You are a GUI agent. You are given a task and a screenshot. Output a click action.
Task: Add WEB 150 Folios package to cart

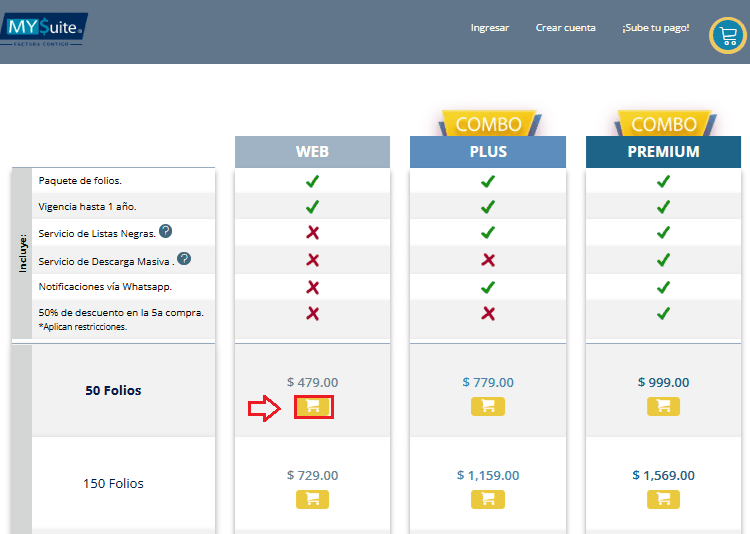312,500
